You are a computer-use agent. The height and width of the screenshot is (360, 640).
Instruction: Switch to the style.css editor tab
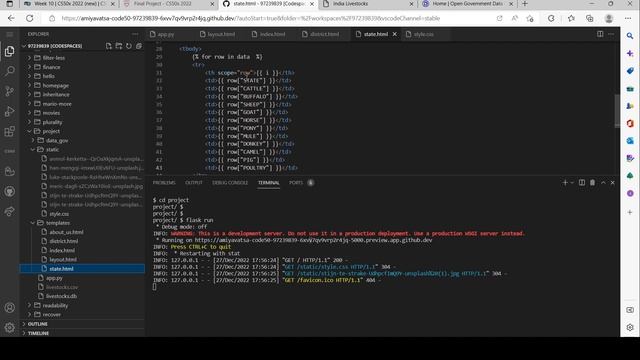tap(423, 34)
